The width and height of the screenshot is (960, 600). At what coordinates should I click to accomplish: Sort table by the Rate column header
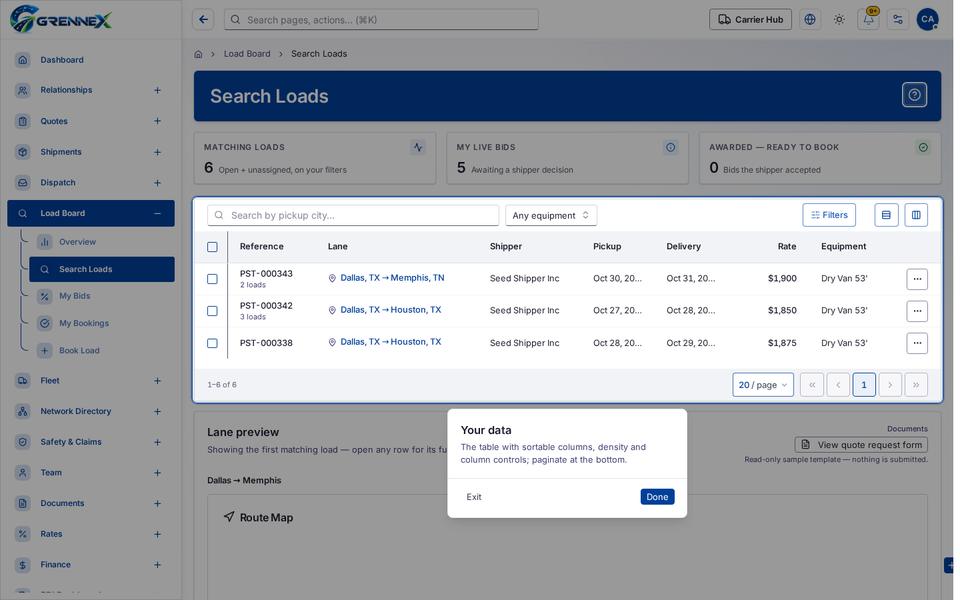click(787, 246)
